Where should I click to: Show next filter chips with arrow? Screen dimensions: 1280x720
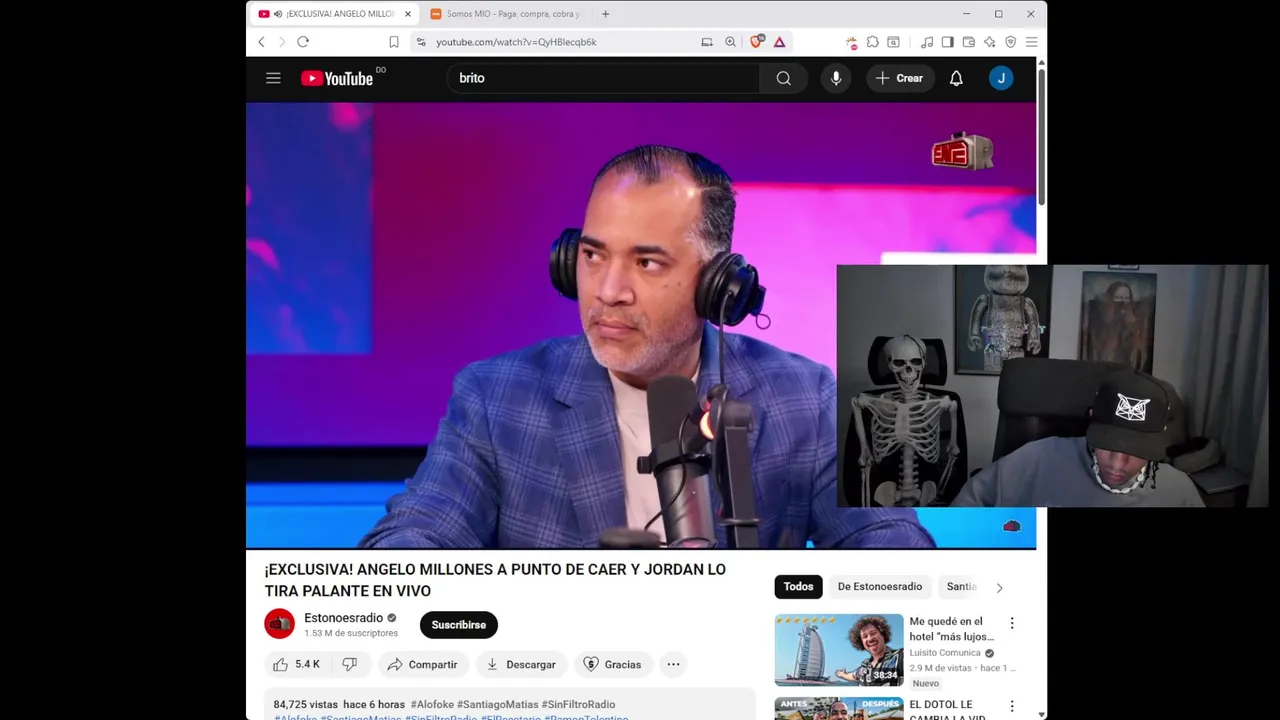pyautogui.click(x=999, y=587)
